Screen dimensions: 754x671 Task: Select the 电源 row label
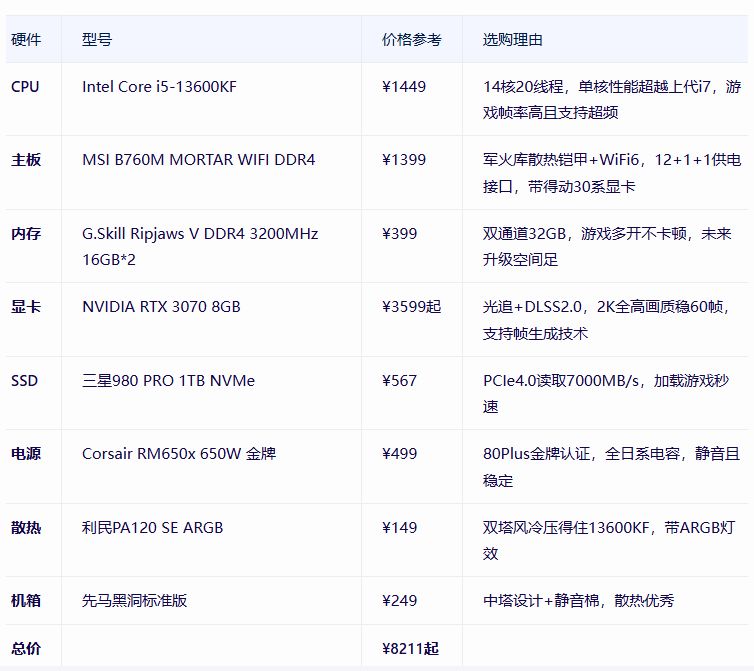26,454
